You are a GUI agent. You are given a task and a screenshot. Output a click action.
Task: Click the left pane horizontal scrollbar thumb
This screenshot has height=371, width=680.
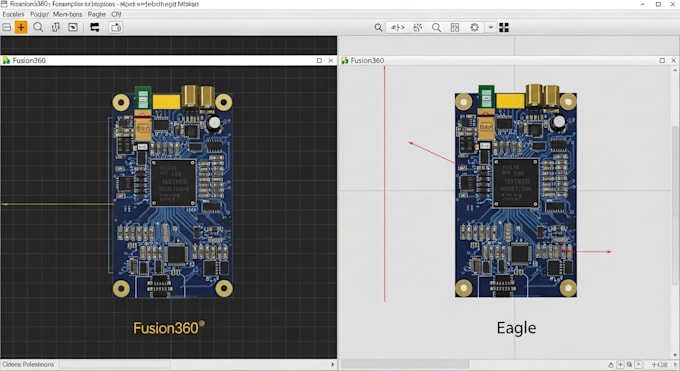click(x=115, y=364)
